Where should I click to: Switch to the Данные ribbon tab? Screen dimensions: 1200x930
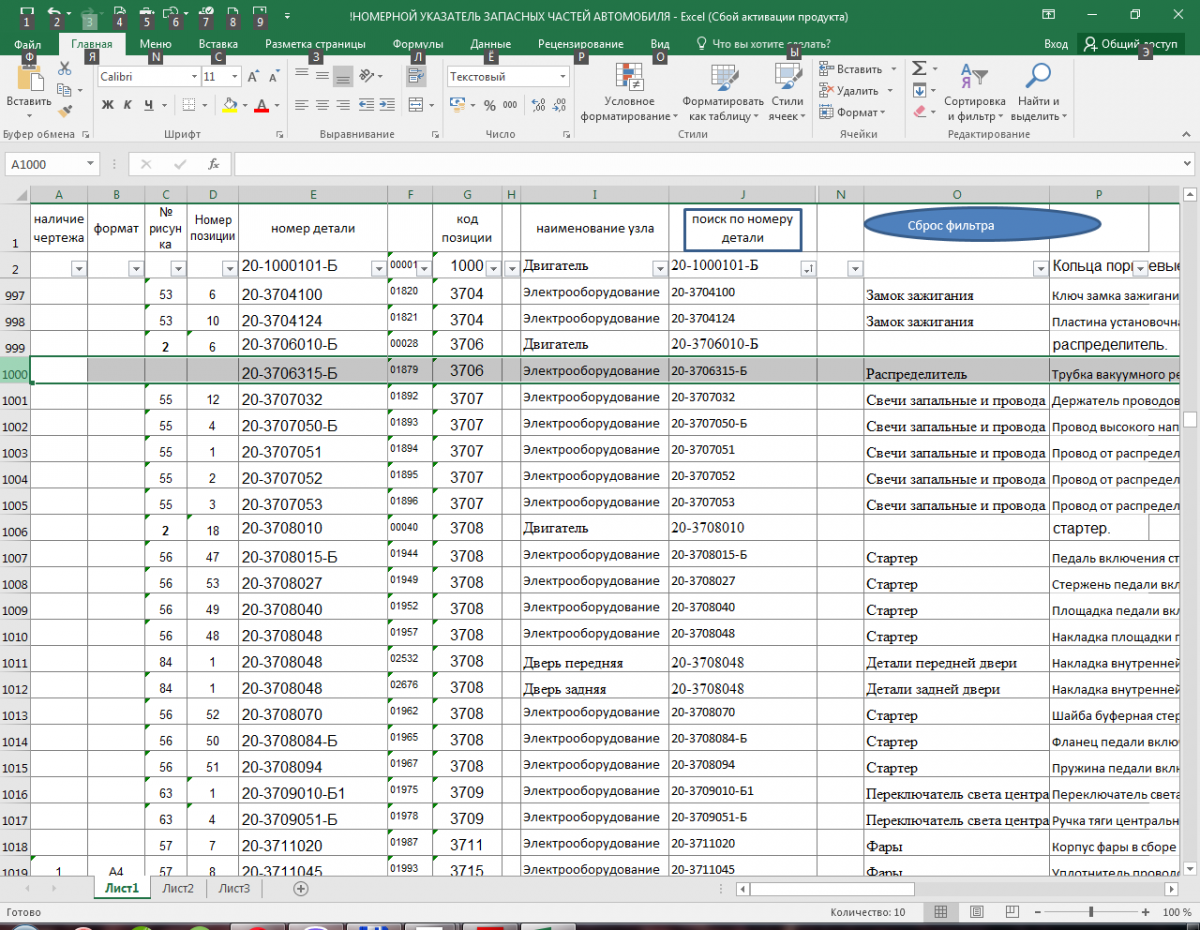point(491,44)
